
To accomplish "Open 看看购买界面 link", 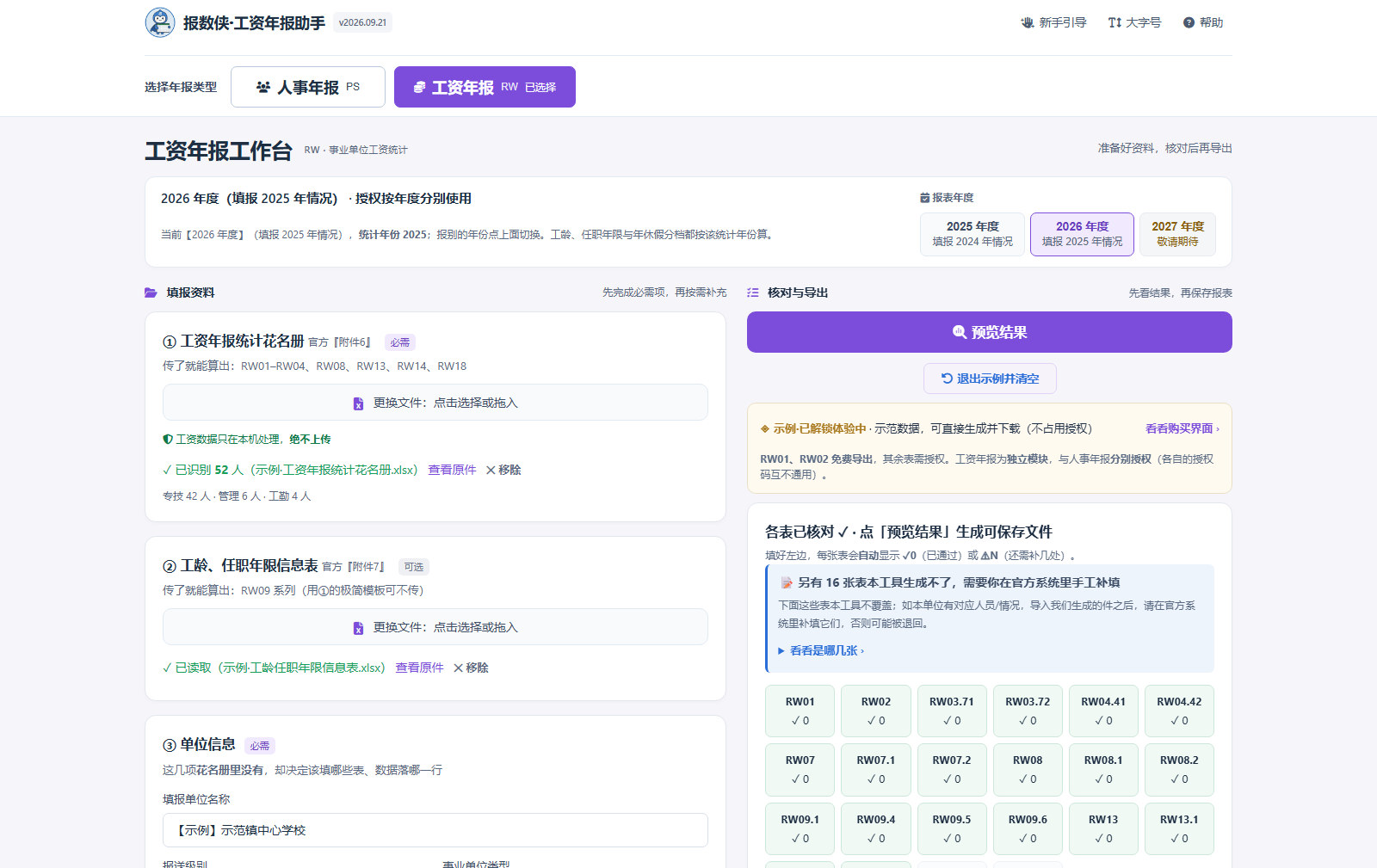I will (1182, 428).
